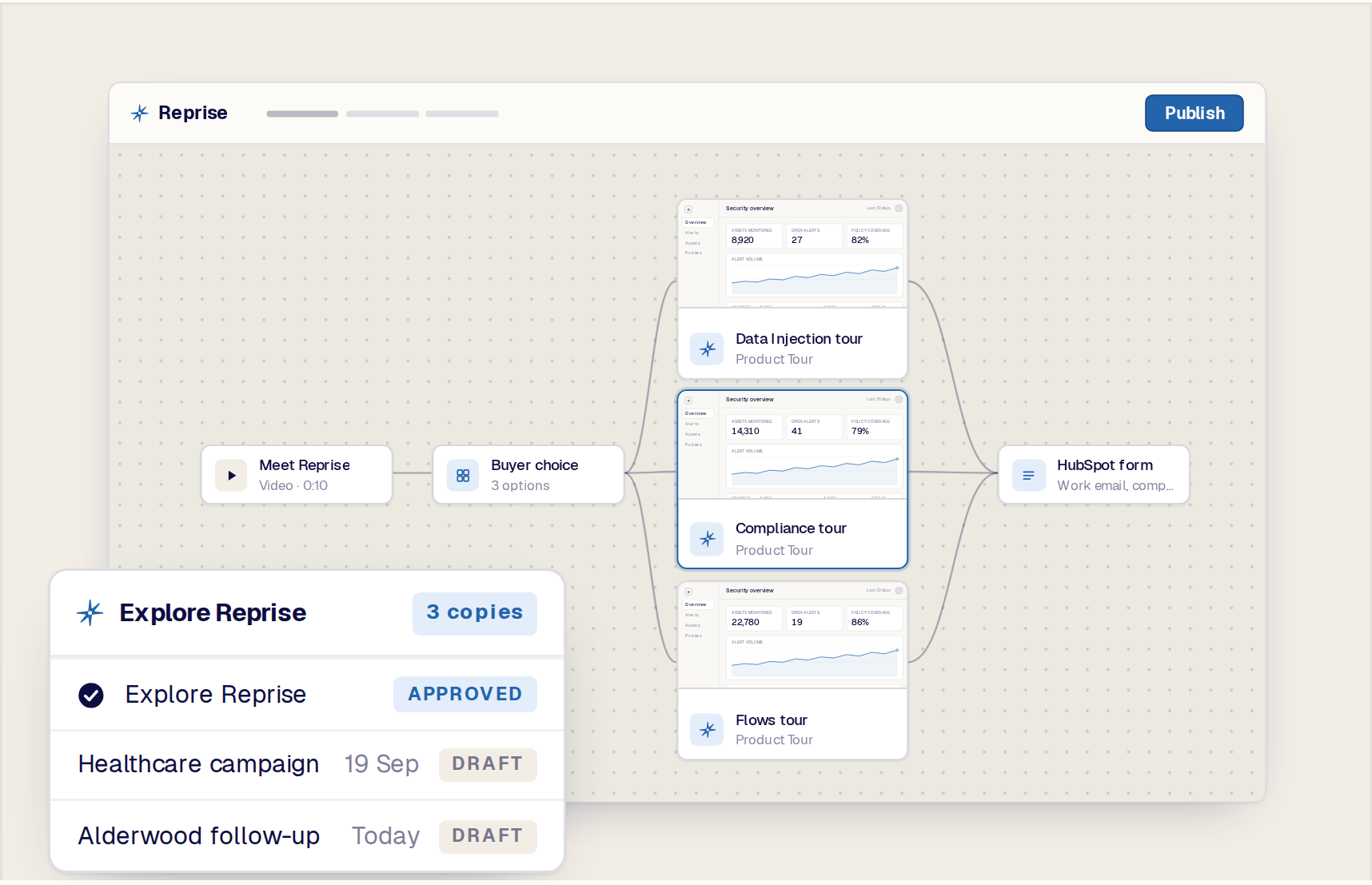
Task: Click the 22,780 assets value in thumbnail
Action: pyautogui.click(x=745, y=622)
